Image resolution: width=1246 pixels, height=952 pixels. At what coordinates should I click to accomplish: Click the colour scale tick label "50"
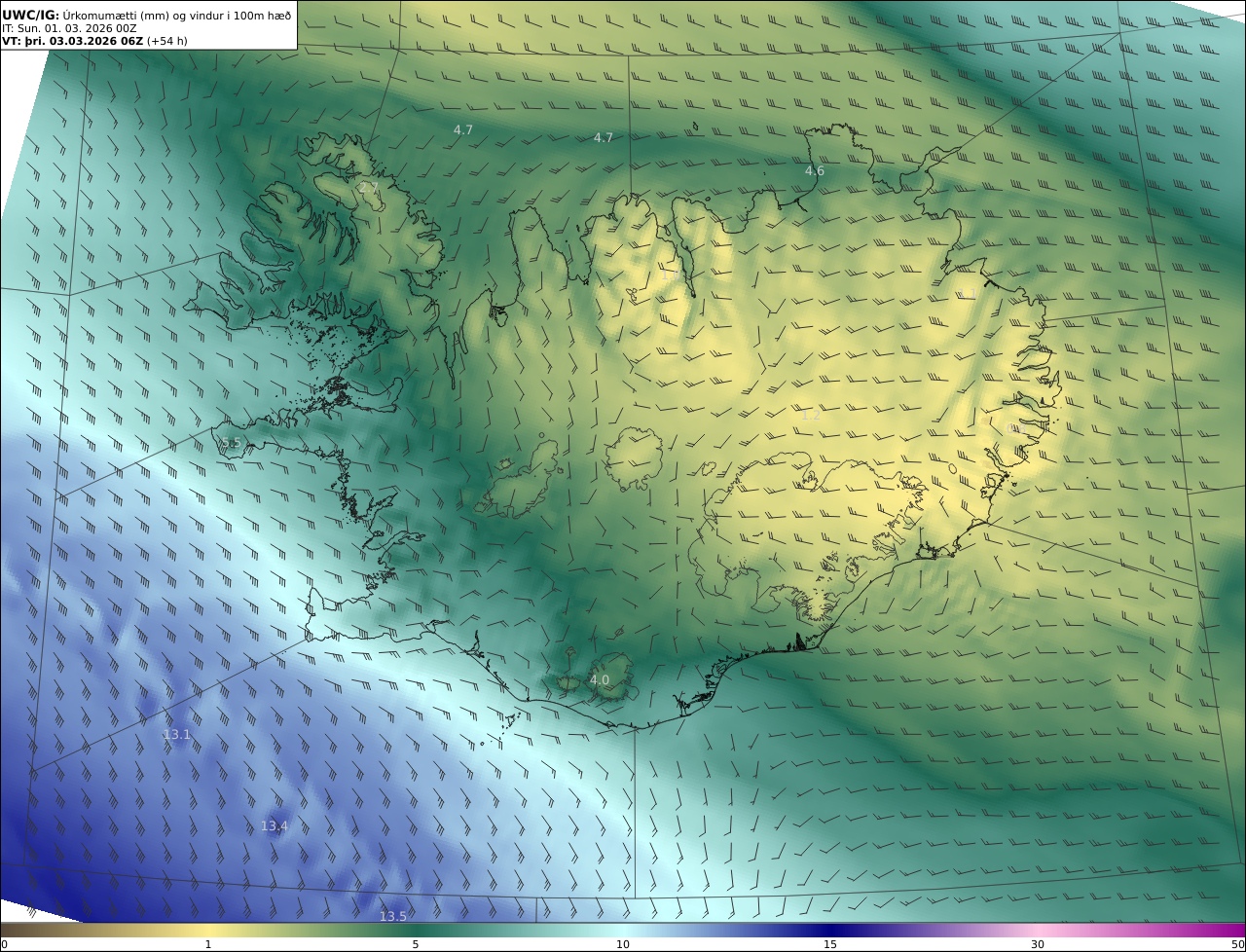(1237, 944)
